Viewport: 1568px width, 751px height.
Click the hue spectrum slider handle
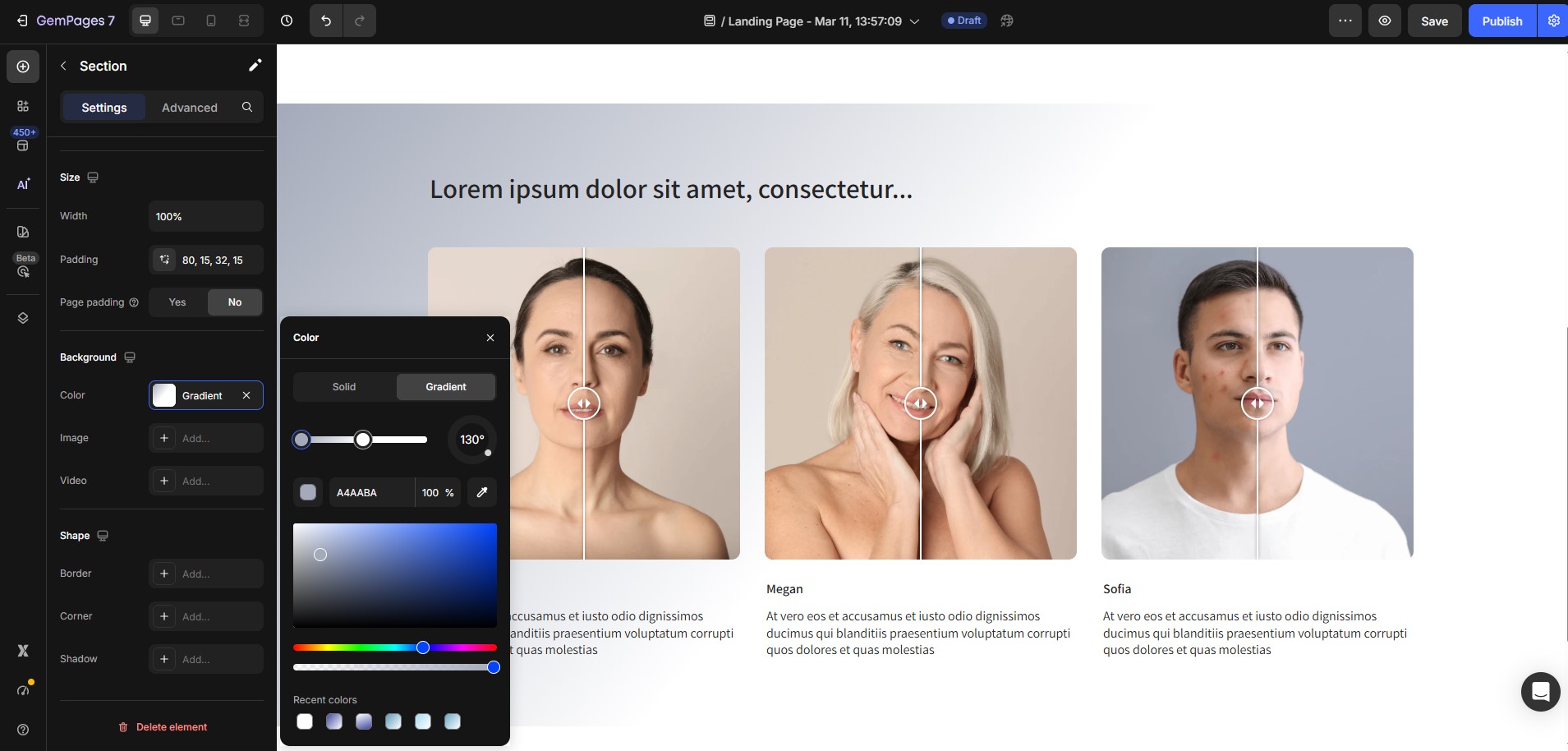pos(423,647)
